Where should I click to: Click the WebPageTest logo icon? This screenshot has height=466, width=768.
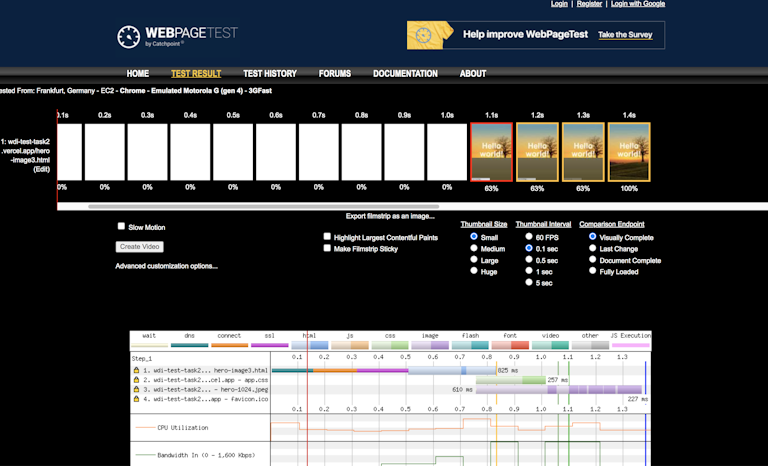click(x=129, y=37)
